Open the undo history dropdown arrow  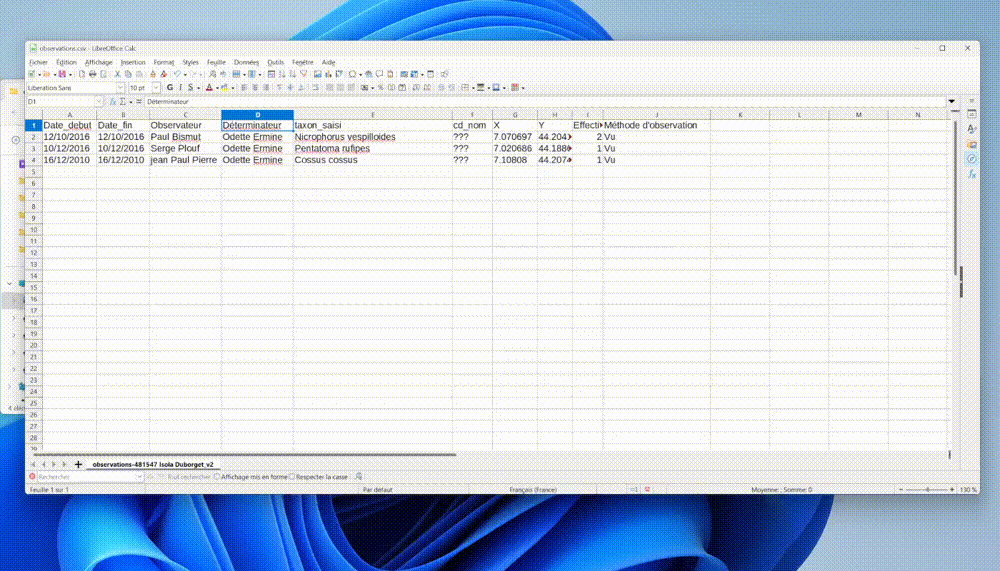coord(185,74)
